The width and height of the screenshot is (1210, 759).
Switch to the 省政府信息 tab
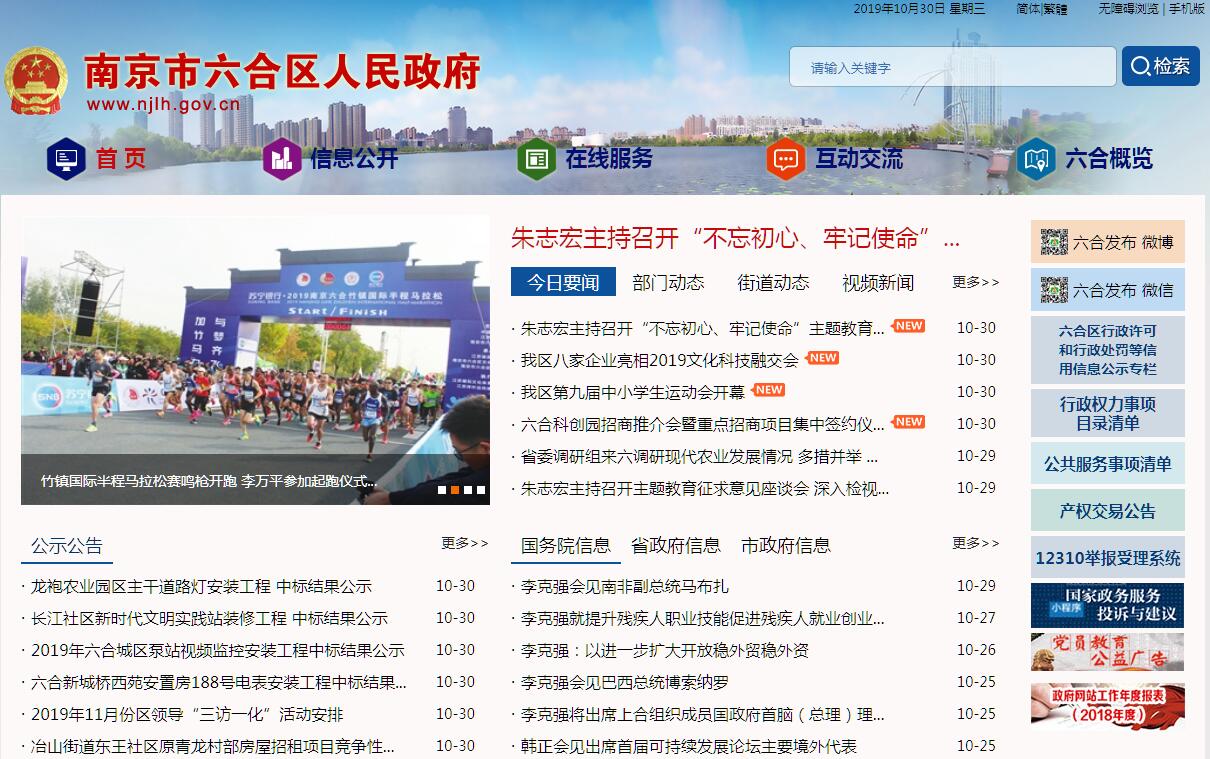coord(675,546)
